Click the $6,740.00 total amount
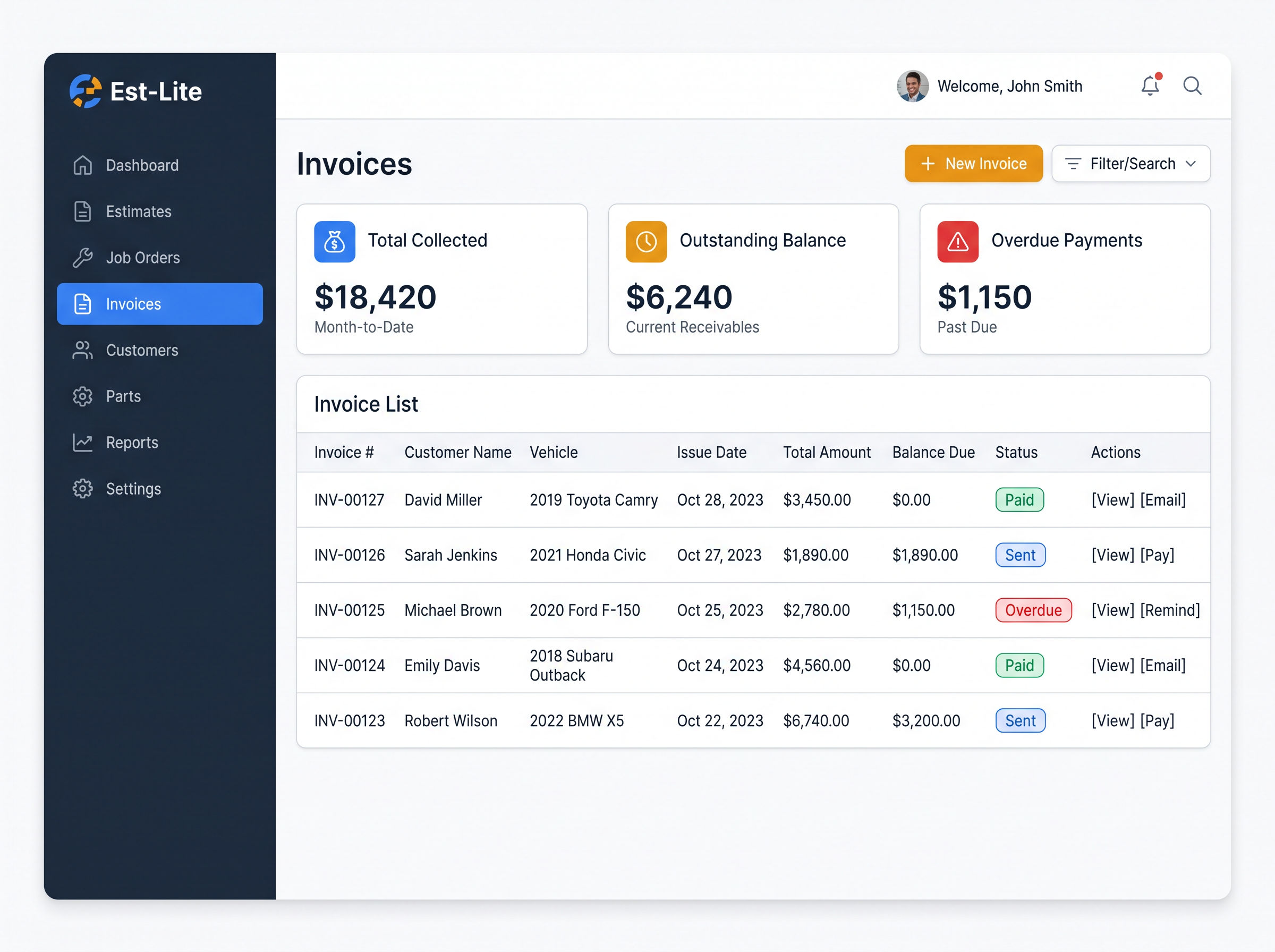This screenshot has width=1275, height=952. pos(816,721)
